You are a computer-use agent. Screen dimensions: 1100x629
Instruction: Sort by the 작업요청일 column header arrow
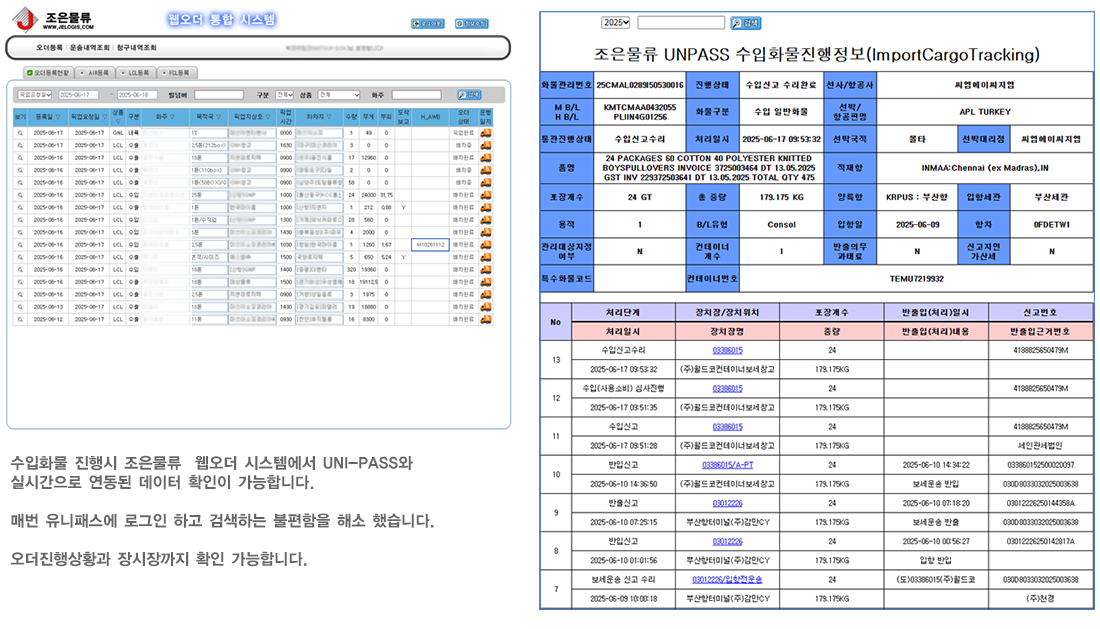point(105,117)
